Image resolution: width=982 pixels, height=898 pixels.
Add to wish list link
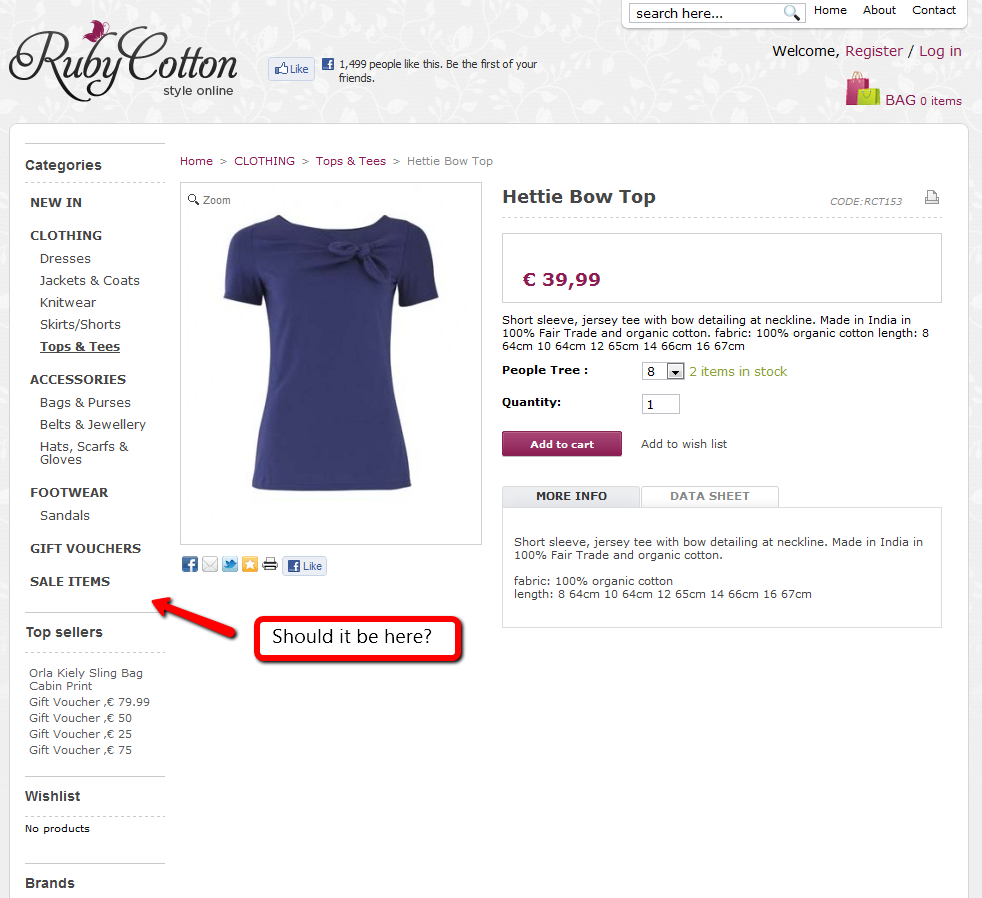coord(684,444)
